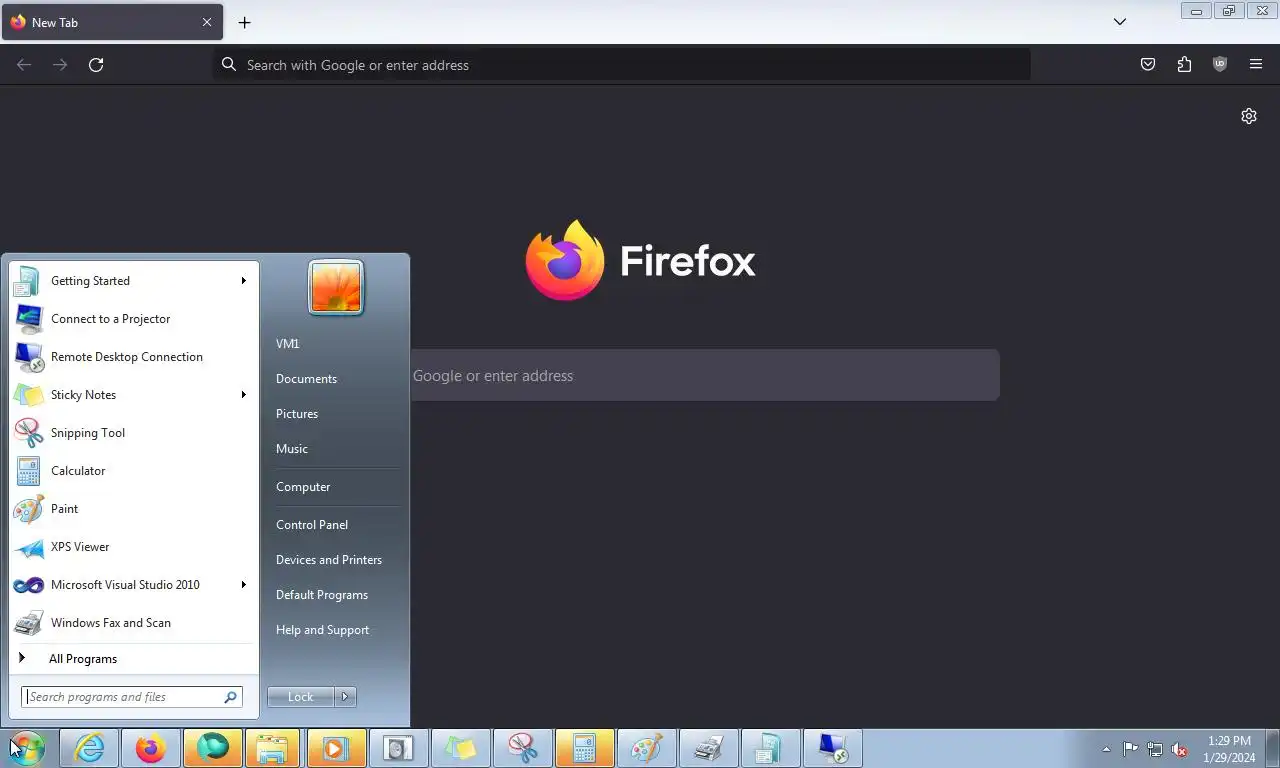Click the Show desktop strip

click(x=1273, y=748)
